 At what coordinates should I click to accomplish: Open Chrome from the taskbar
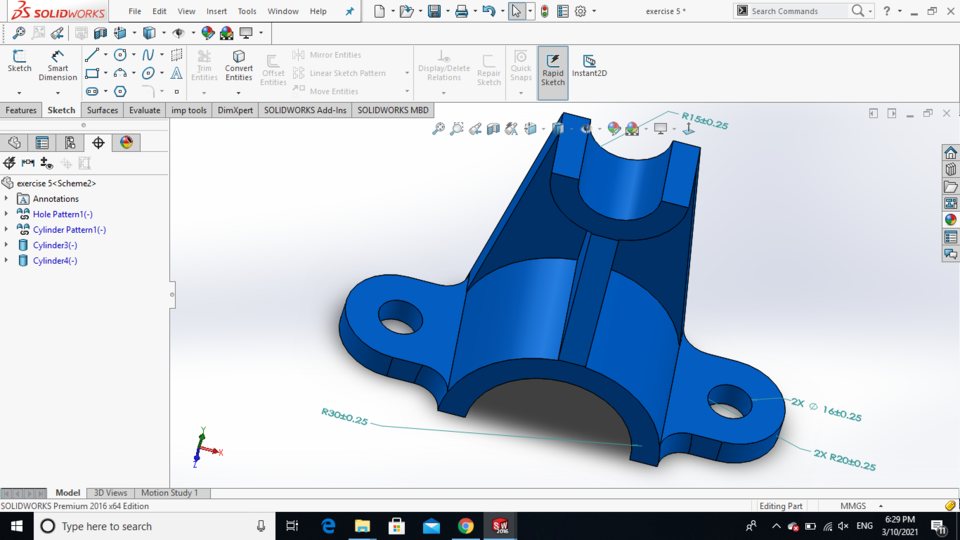(x=465, y=526)
